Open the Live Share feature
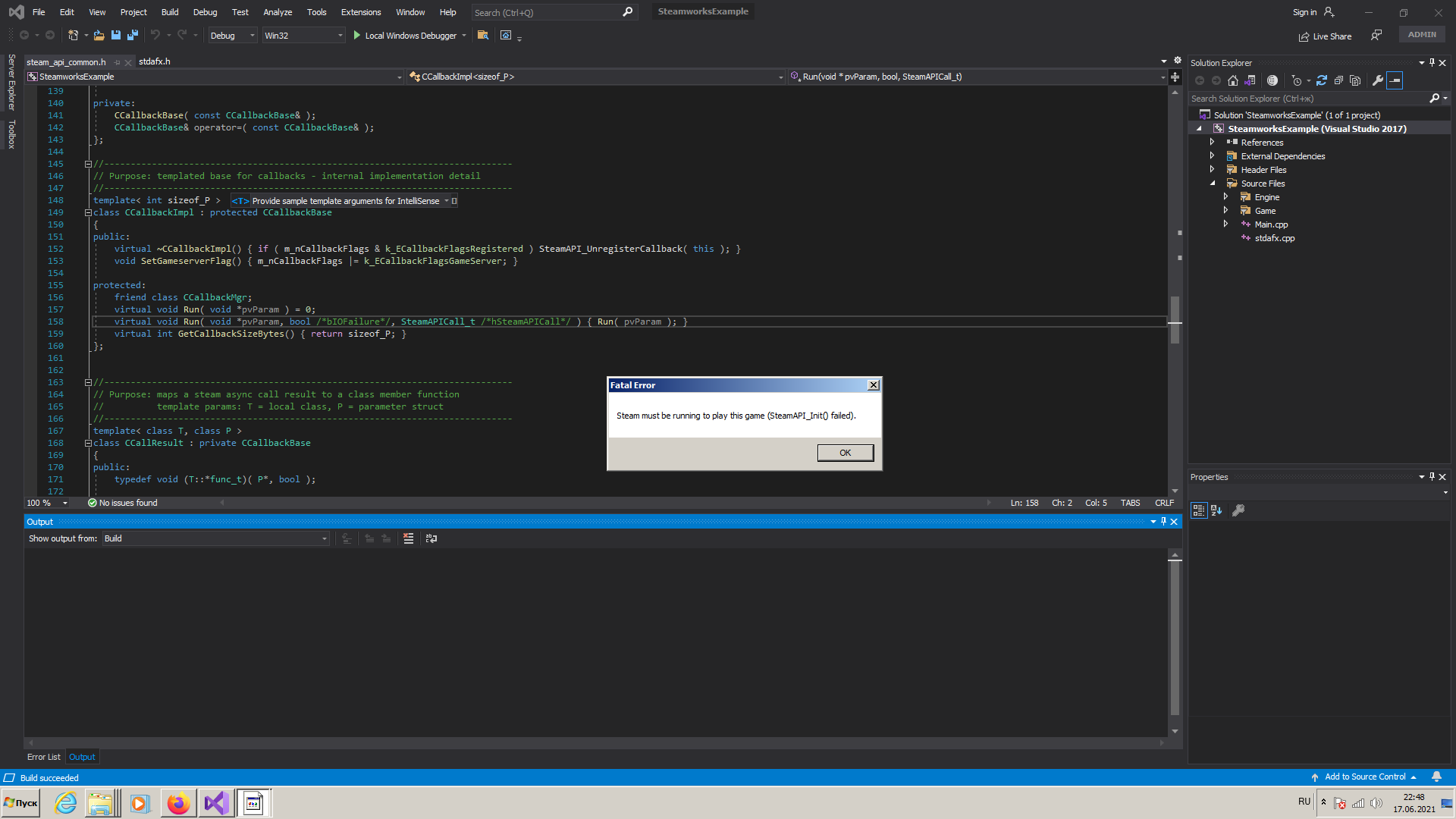 tap(1325, 36)
